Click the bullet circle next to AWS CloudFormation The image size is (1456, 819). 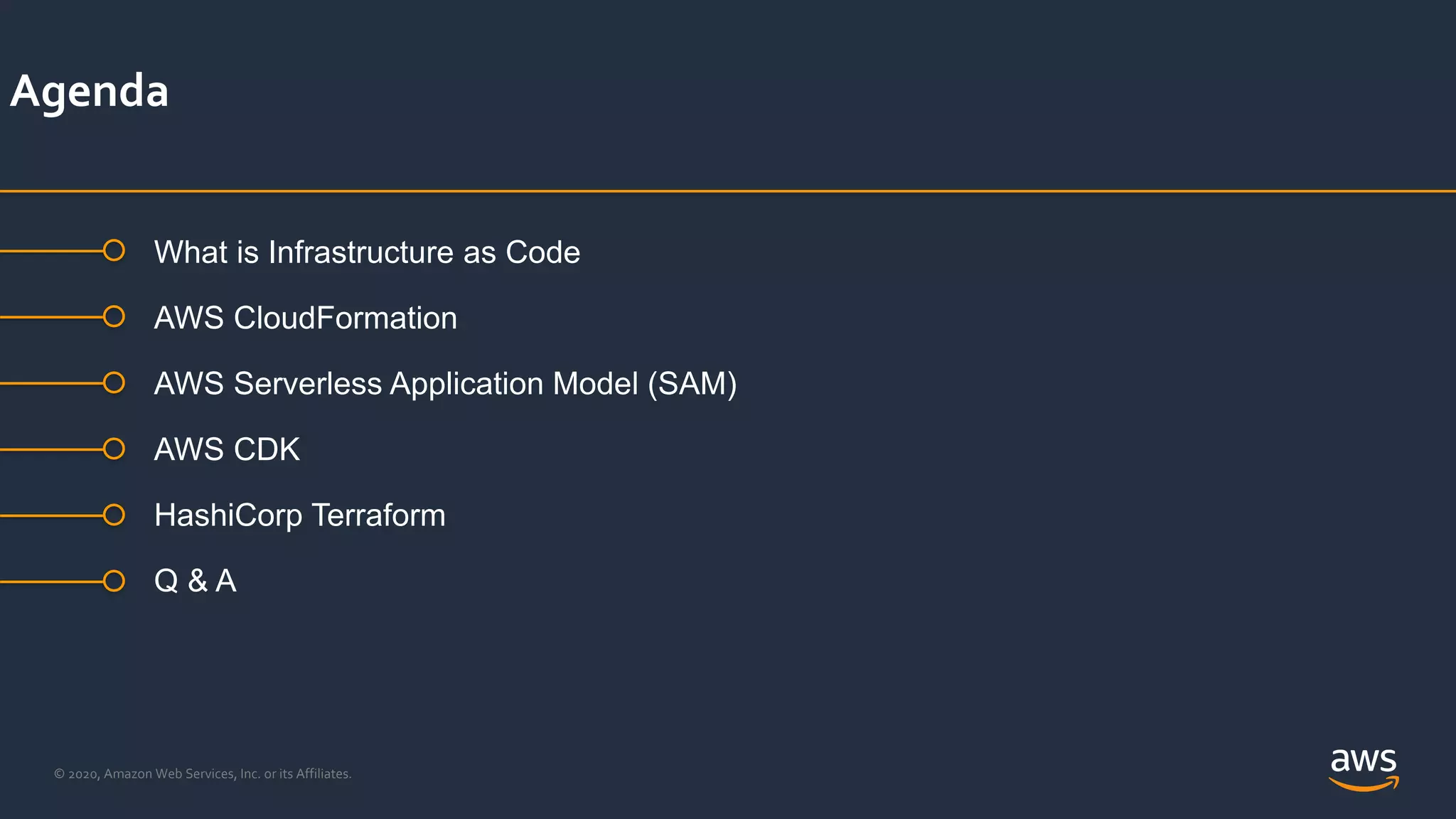point(114,316)
